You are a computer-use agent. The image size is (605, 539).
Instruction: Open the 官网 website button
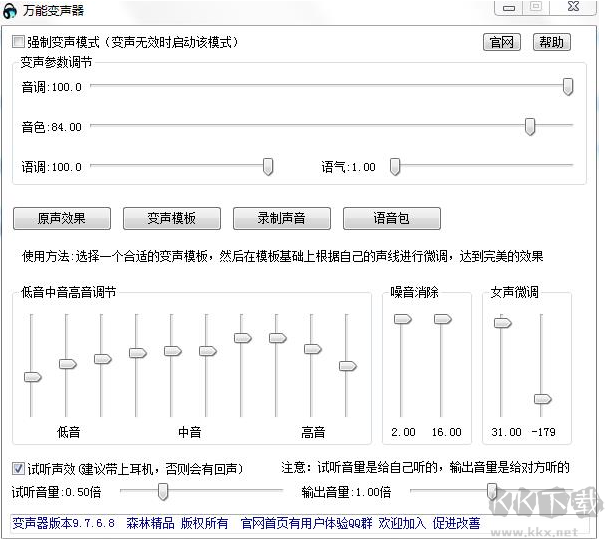point(501,42)
